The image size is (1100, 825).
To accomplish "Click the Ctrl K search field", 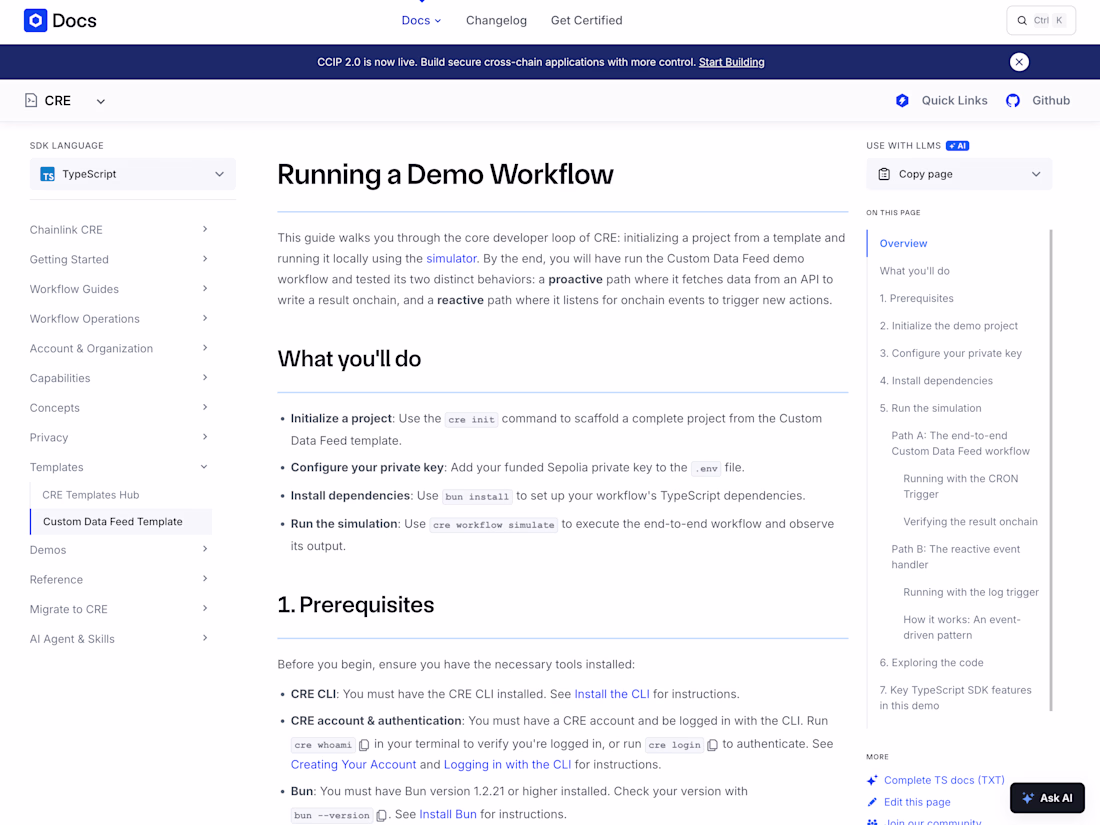I will (1041, 20).
